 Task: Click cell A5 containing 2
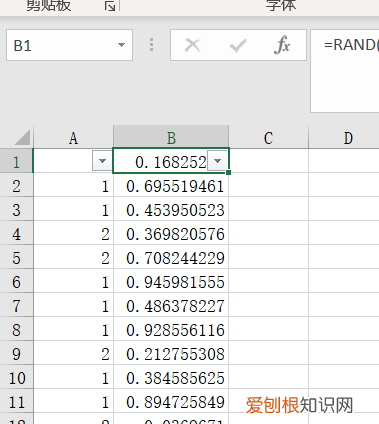click(x=73, y=257)
